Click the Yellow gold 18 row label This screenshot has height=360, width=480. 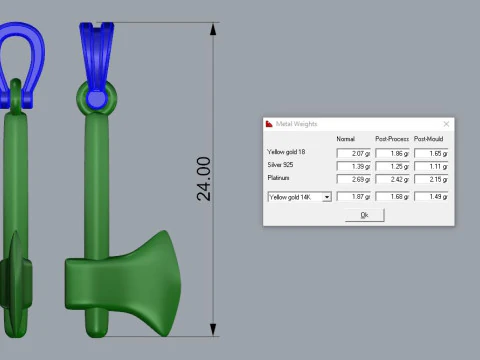click(286, 152)
